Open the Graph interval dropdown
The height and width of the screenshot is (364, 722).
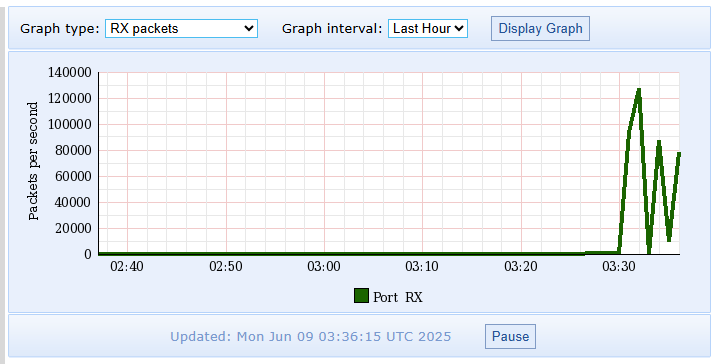point(428,29)
